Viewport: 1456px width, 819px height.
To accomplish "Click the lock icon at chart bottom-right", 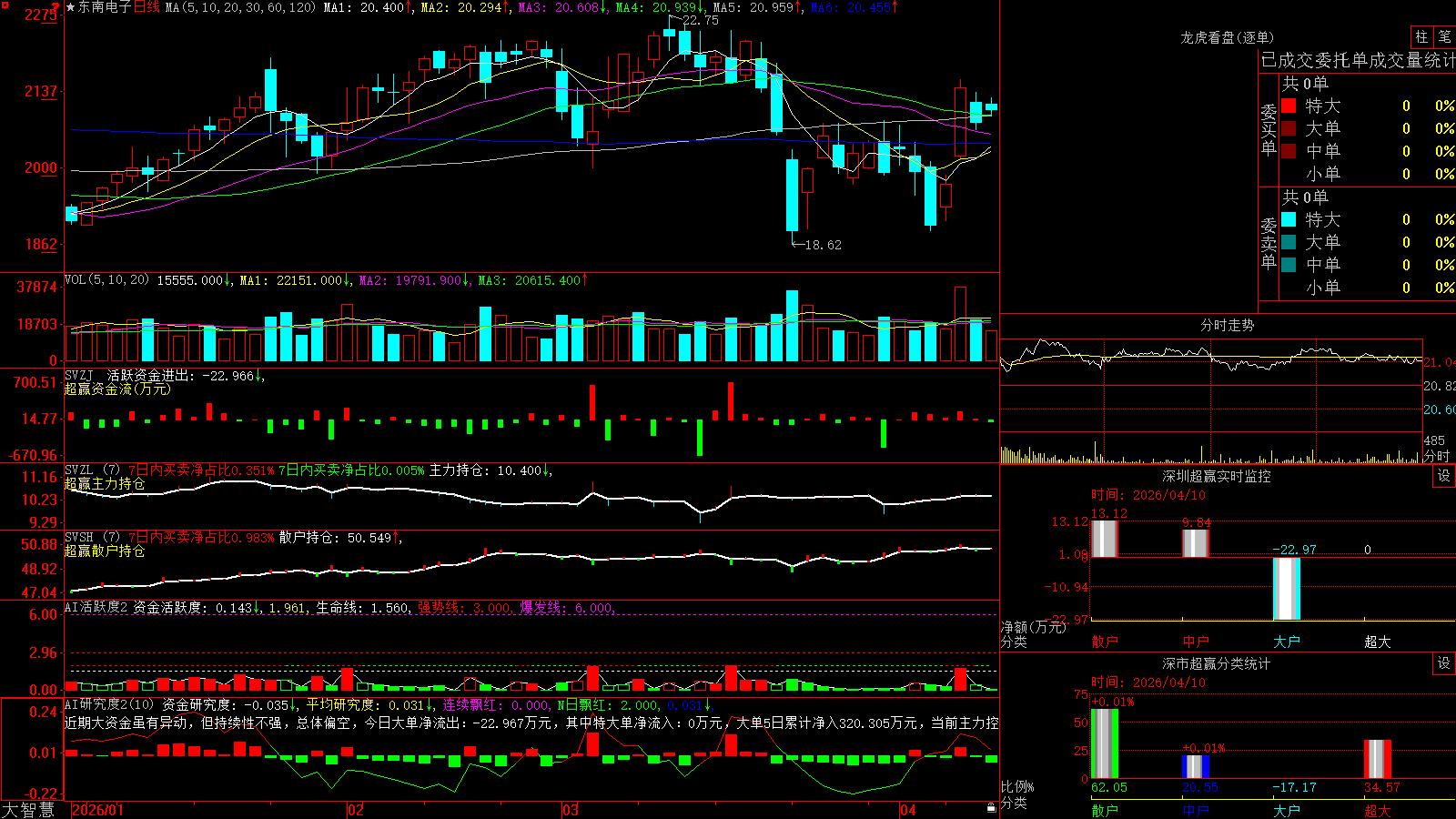I will (991, 808).
